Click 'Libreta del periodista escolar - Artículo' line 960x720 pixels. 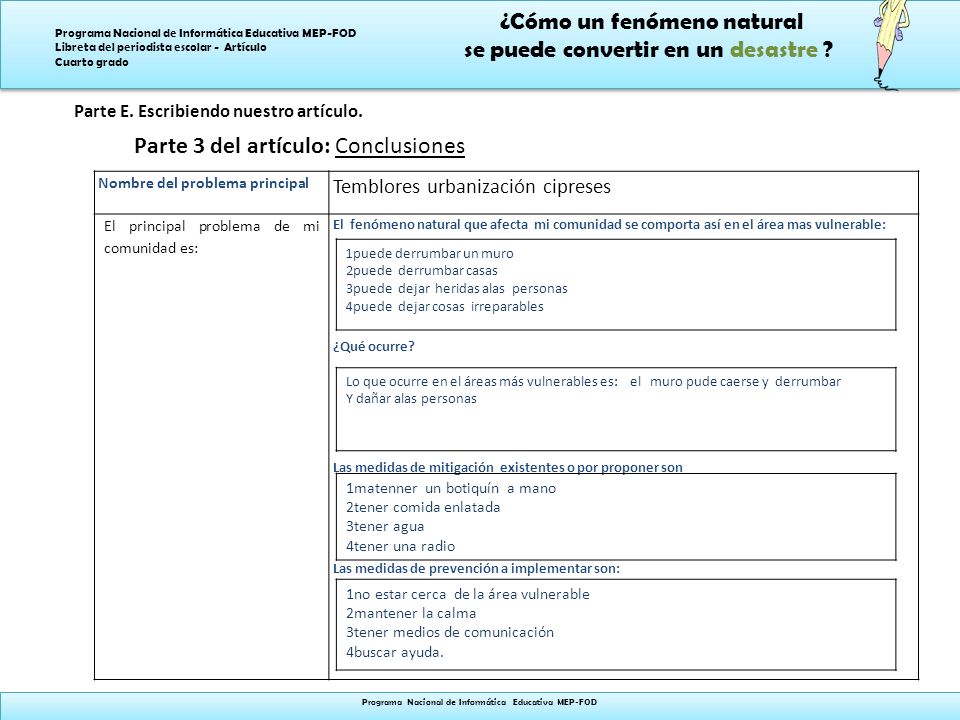[x=160, y=47]
